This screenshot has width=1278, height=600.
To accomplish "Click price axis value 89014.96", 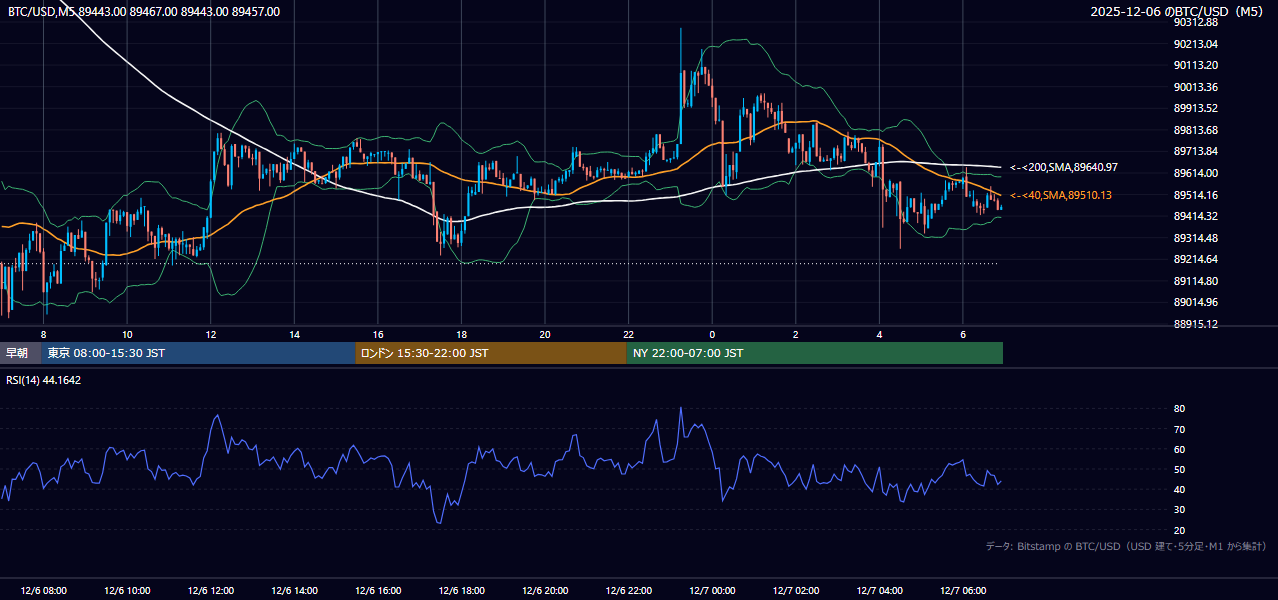I will (x=1196, y=302).
